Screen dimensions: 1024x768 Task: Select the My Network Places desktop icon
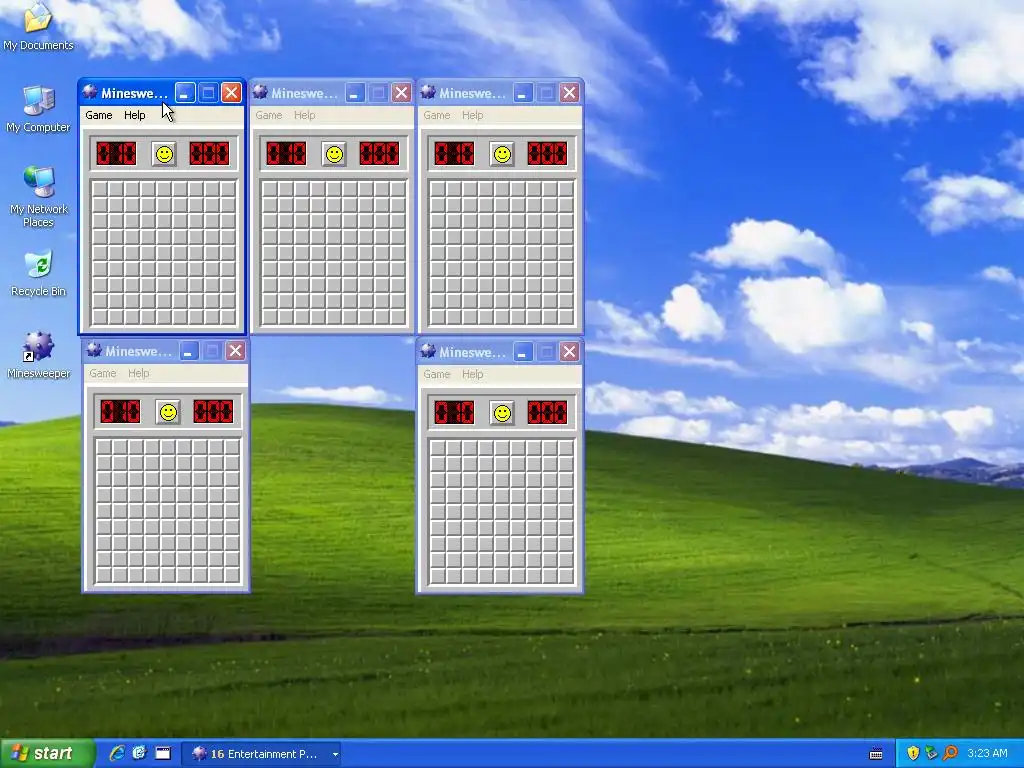(x=39, y=197)
